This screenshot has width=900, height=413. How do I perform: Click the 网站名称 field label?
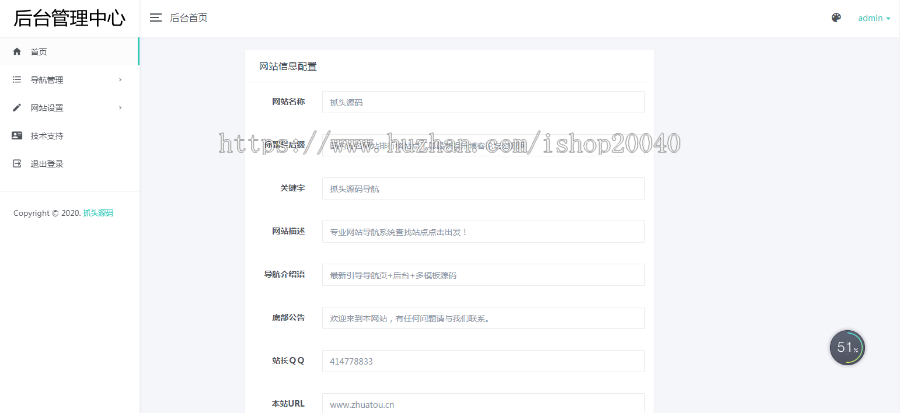point(288,102)
